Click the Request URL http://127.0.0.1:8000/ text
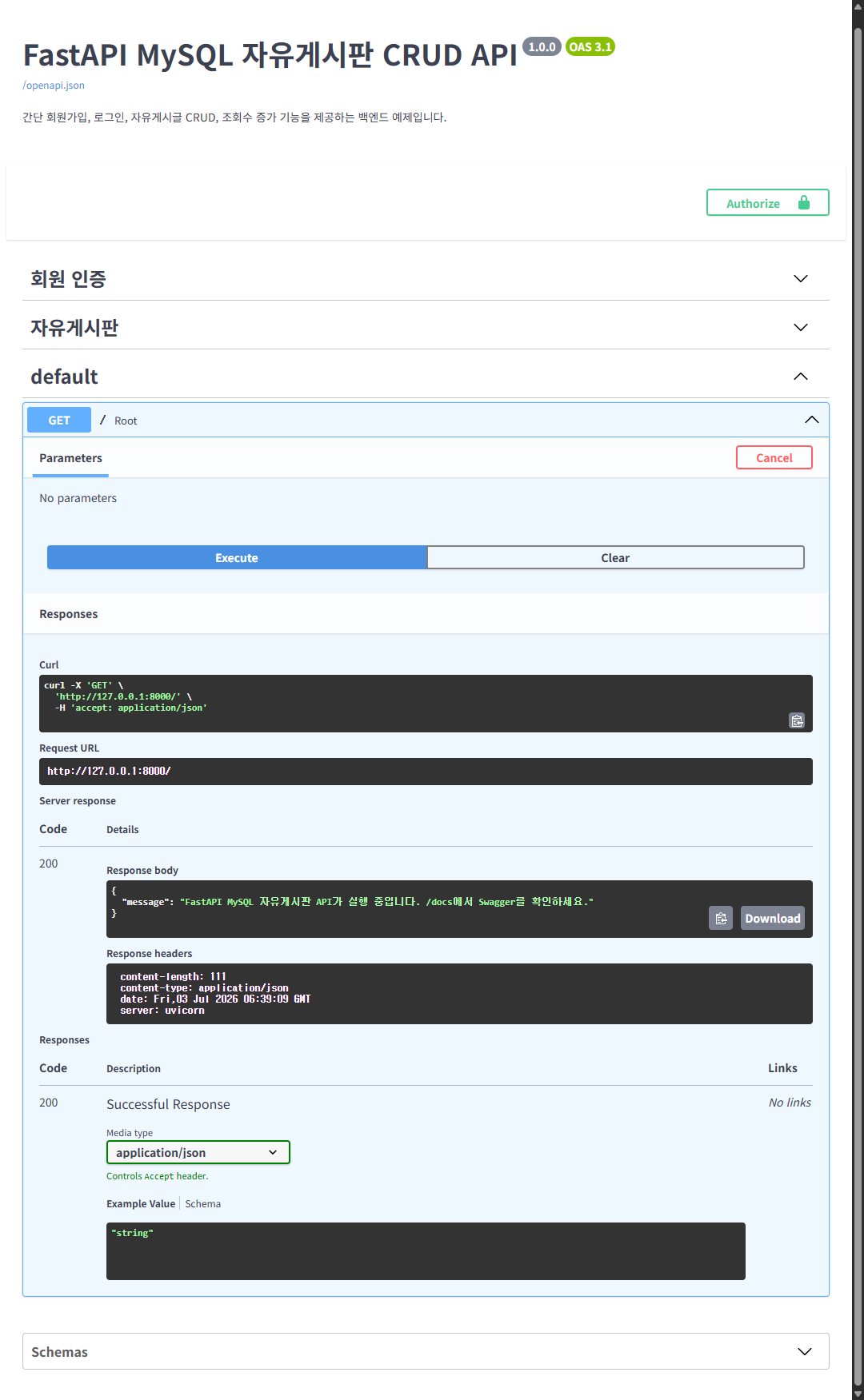Screen dimensions: 864x1400 [109, 771]
